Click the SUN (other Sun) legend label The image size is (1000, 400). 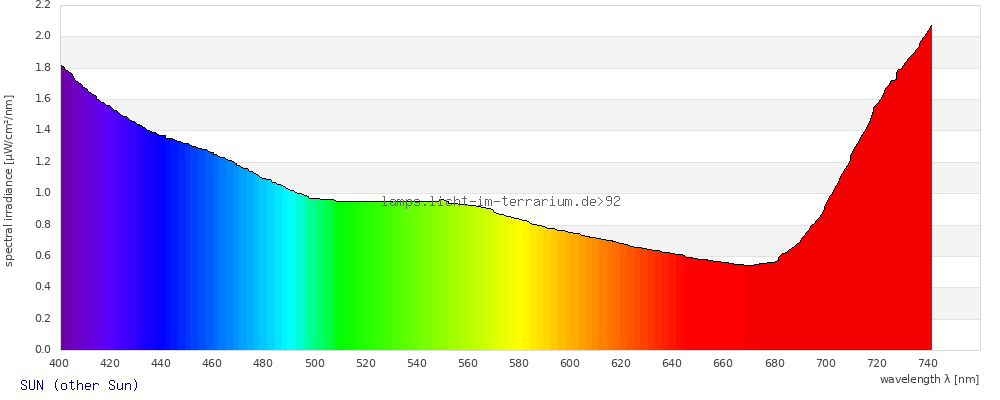pos(79,385)
